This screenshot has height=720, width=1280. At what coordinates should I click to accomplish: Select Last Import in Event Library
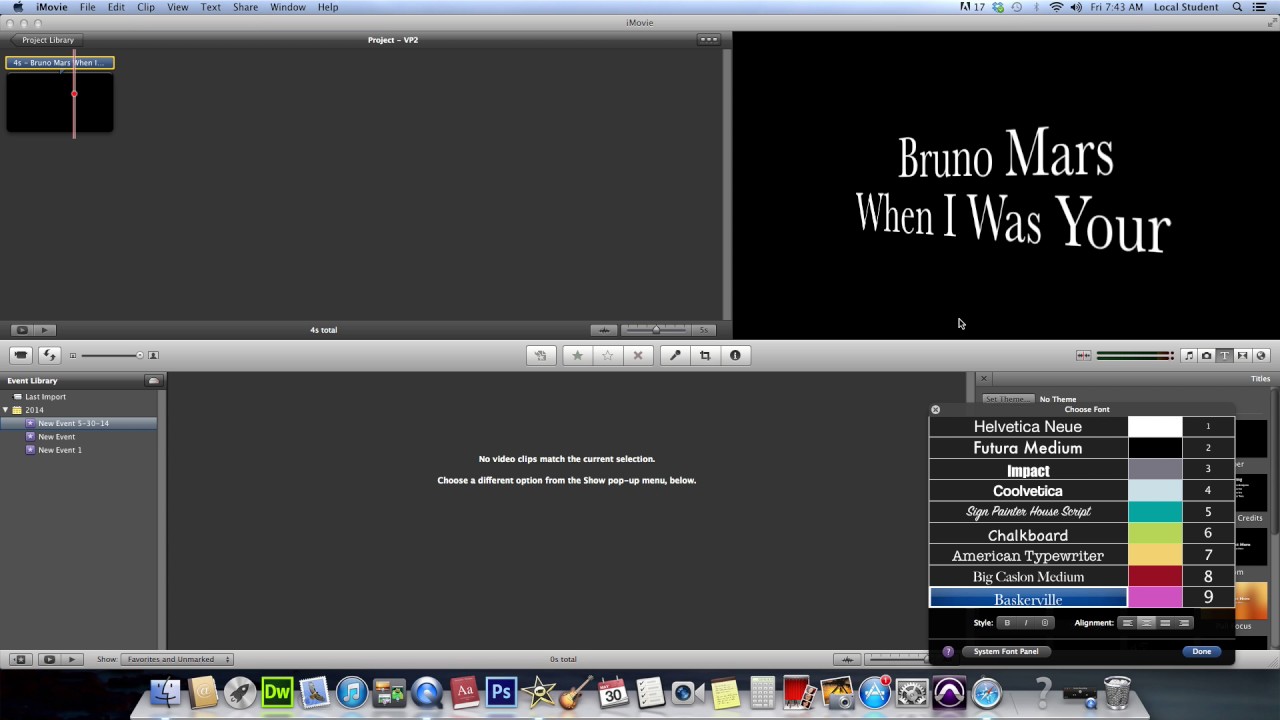(x=45, y=397)
